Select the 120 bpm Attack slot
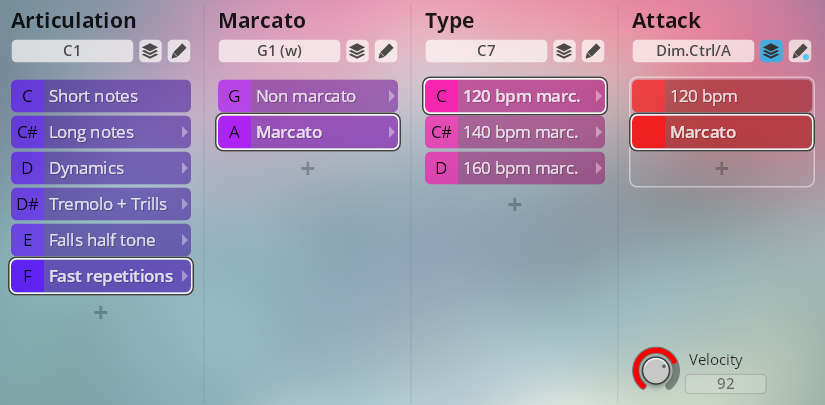Viewport: 825px width, 405px height. click(x=721, y=96)
